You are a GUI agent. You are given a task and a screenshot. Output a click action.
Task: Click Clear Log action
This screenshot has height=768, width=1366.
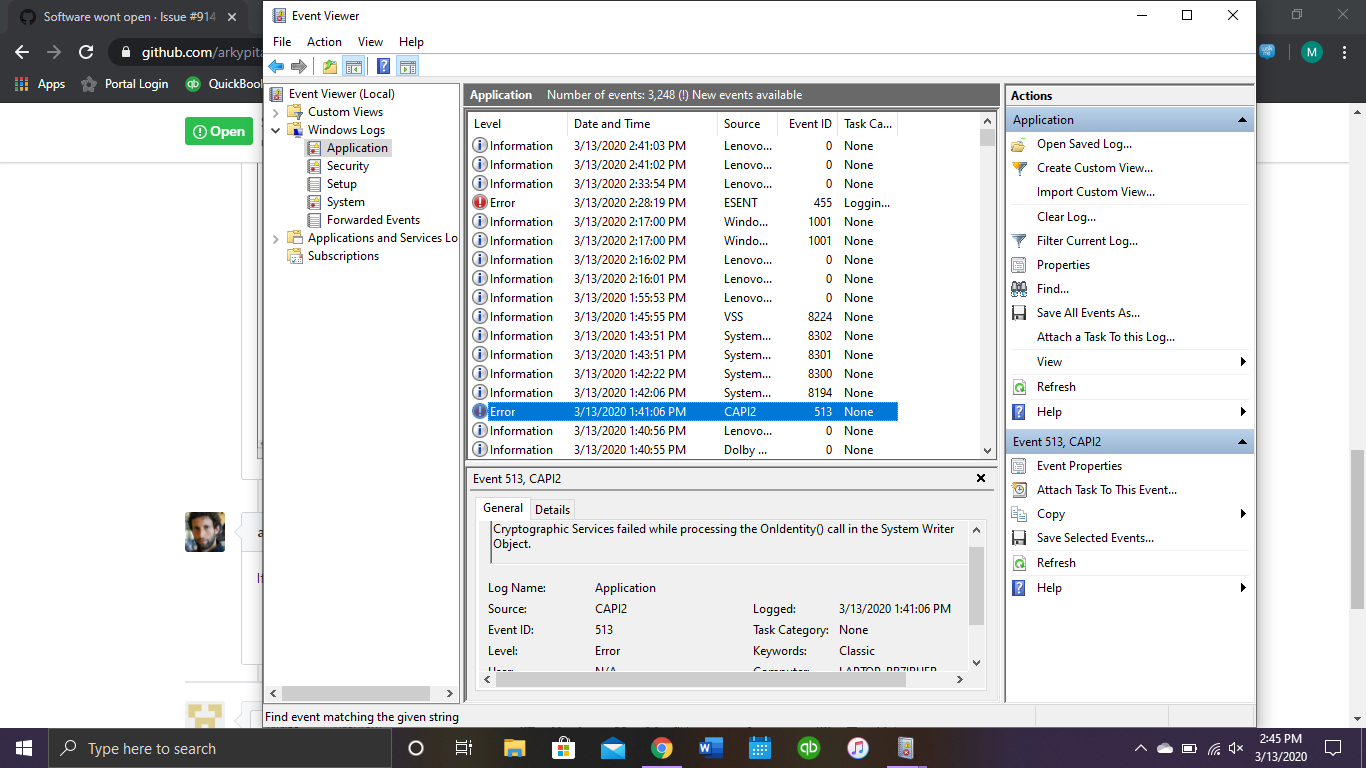tap(1066, 217)
